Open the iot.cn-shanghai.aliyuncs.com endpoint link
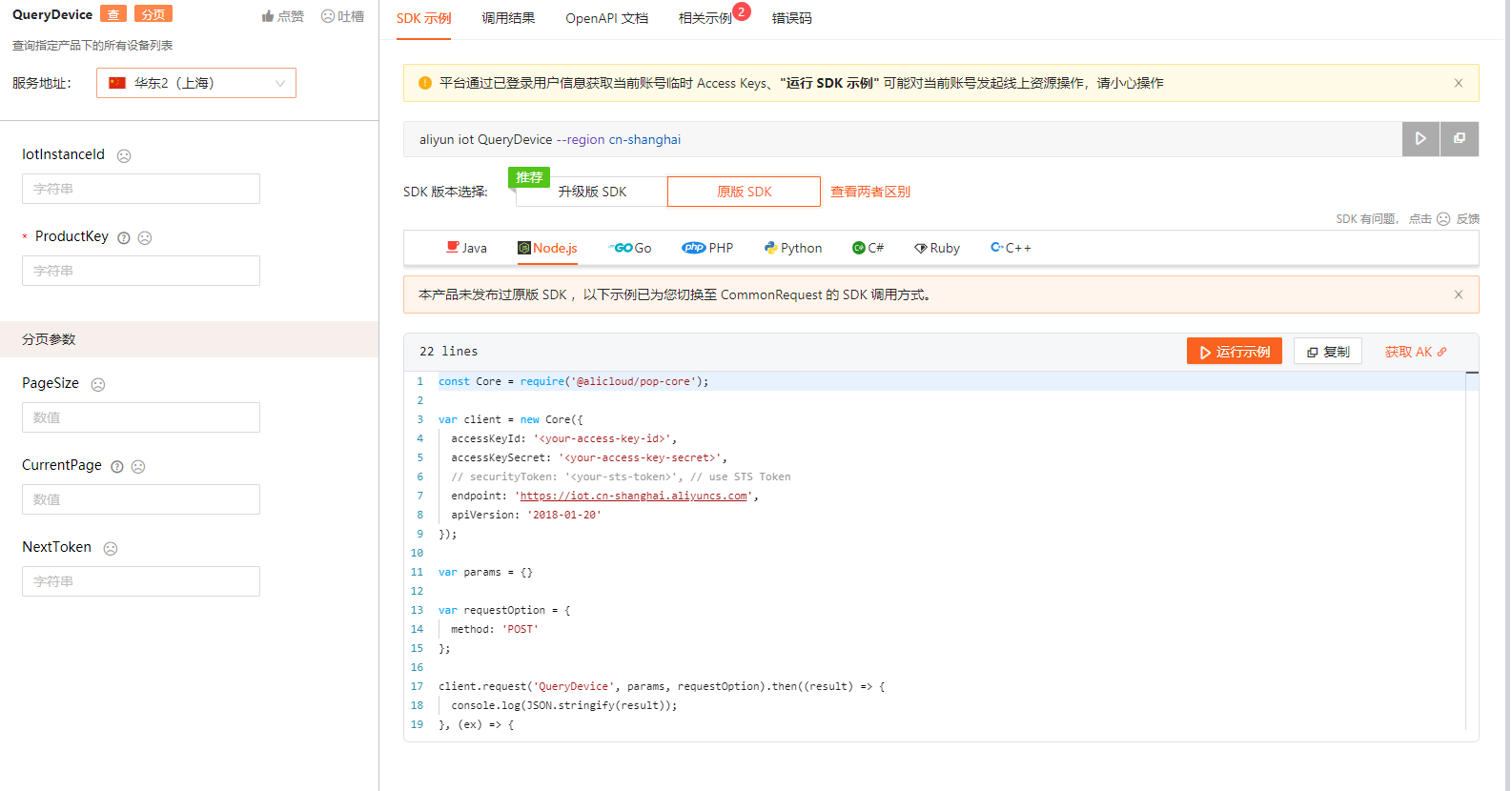This screenshot has width=1512, height=791. 634,496
